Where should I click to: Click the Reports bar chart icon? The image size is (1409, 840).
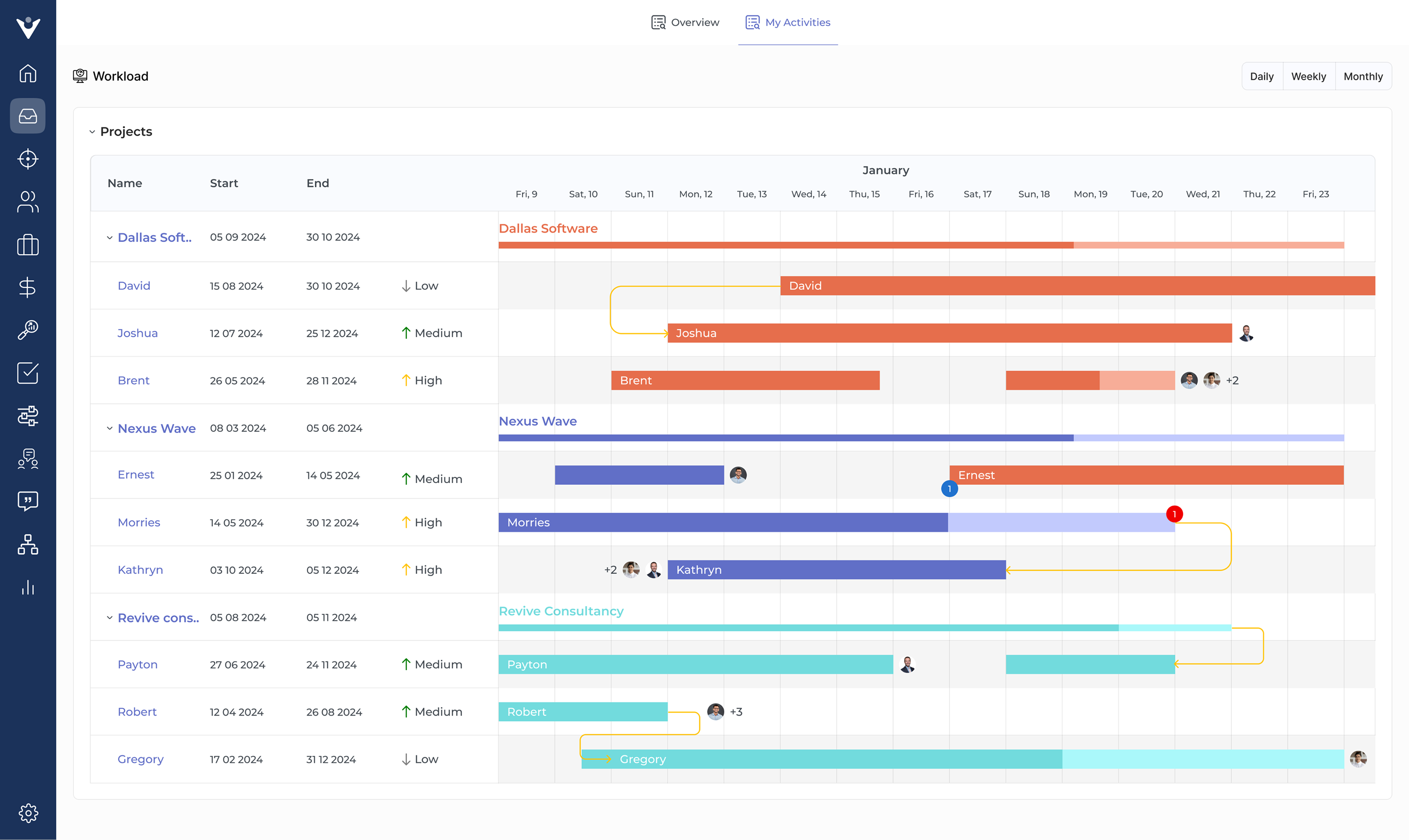pos(27,587)
